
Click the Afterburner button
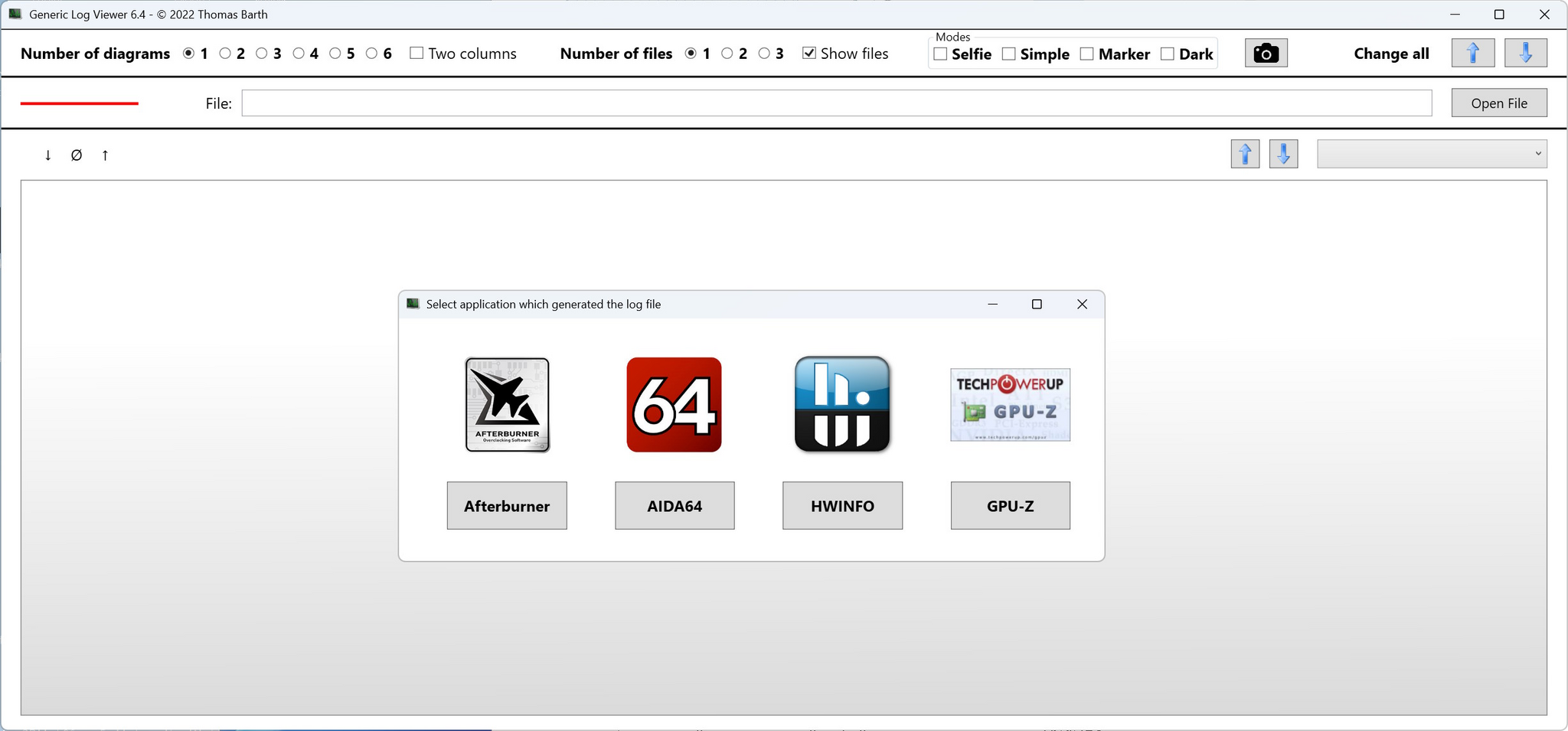click(x=507, y=506)
